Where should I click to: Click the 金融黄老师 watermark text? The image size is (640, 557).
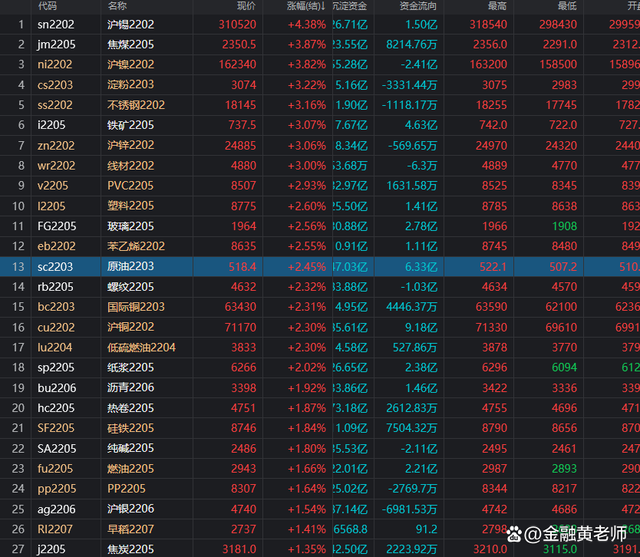click(x=585, y=535)
